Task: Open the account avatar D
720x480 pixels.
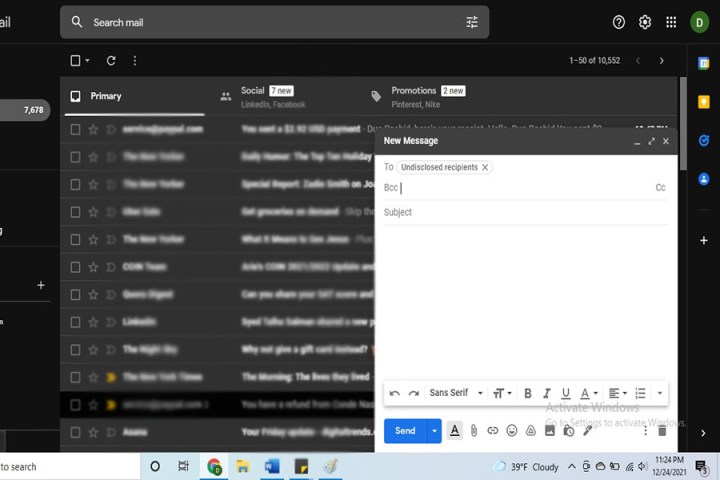Action: pyautogui.click(x=699, y=23)
